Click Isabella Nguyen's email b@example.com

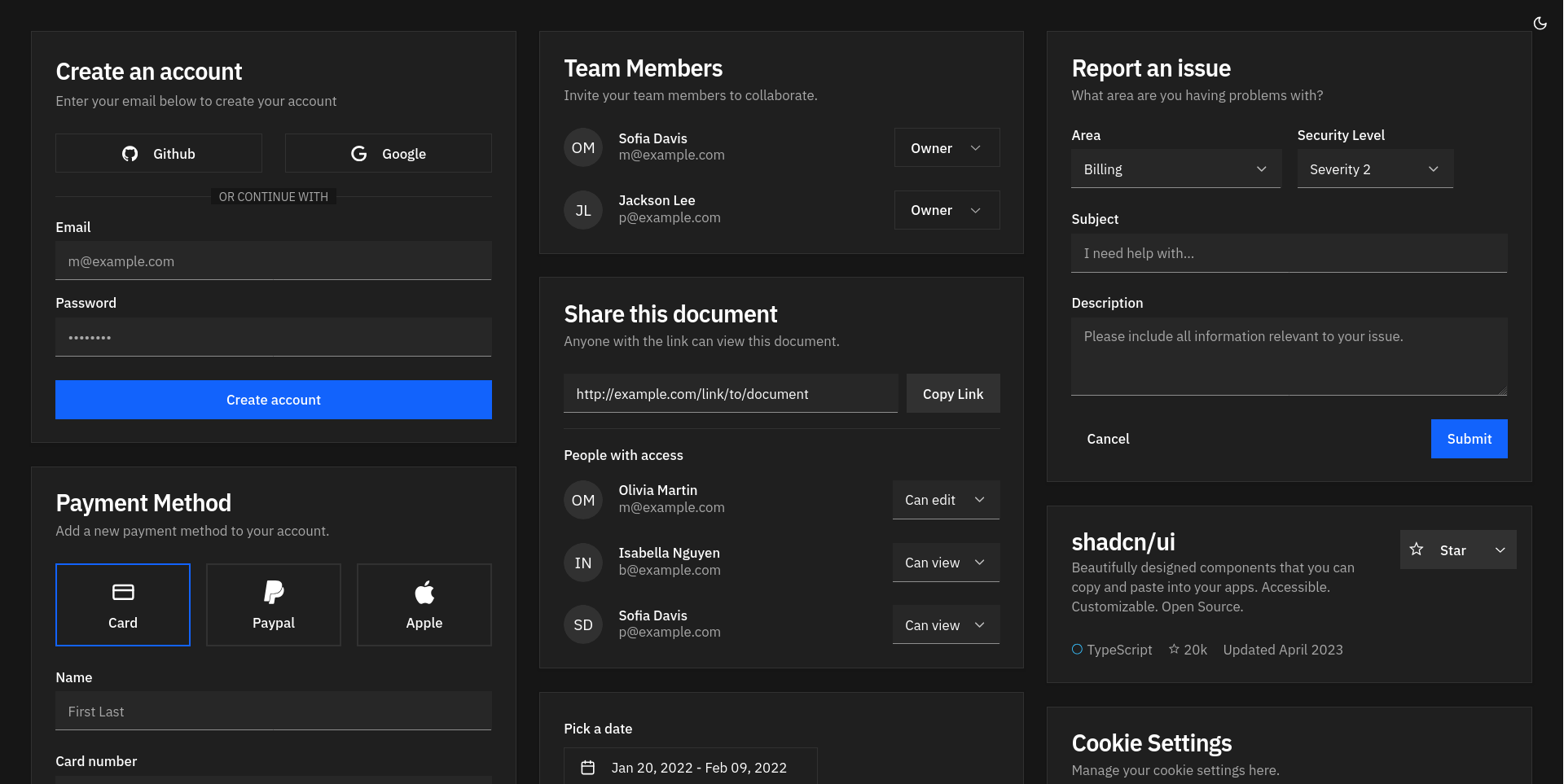(670, 570)
